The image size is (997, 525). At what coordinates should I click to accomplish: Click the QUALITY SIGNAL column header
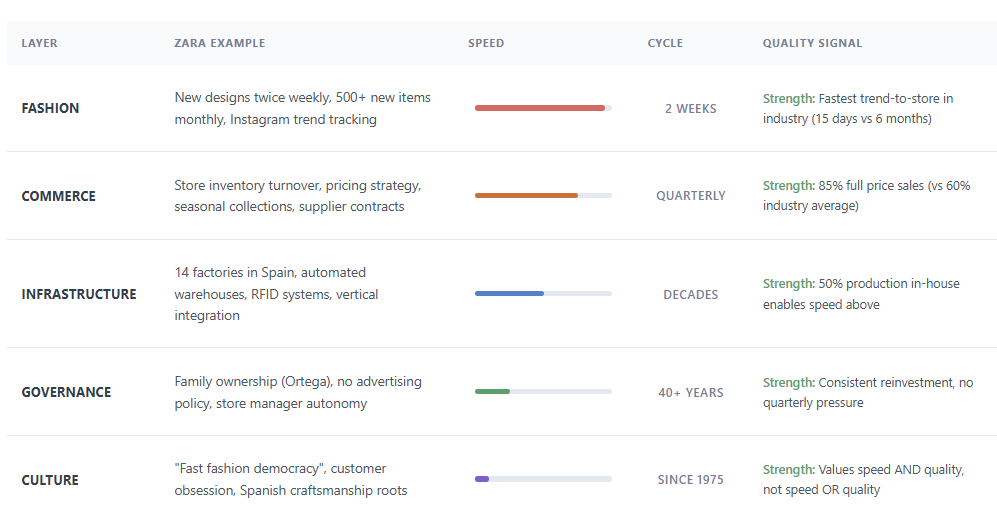[x=812, y=43]
